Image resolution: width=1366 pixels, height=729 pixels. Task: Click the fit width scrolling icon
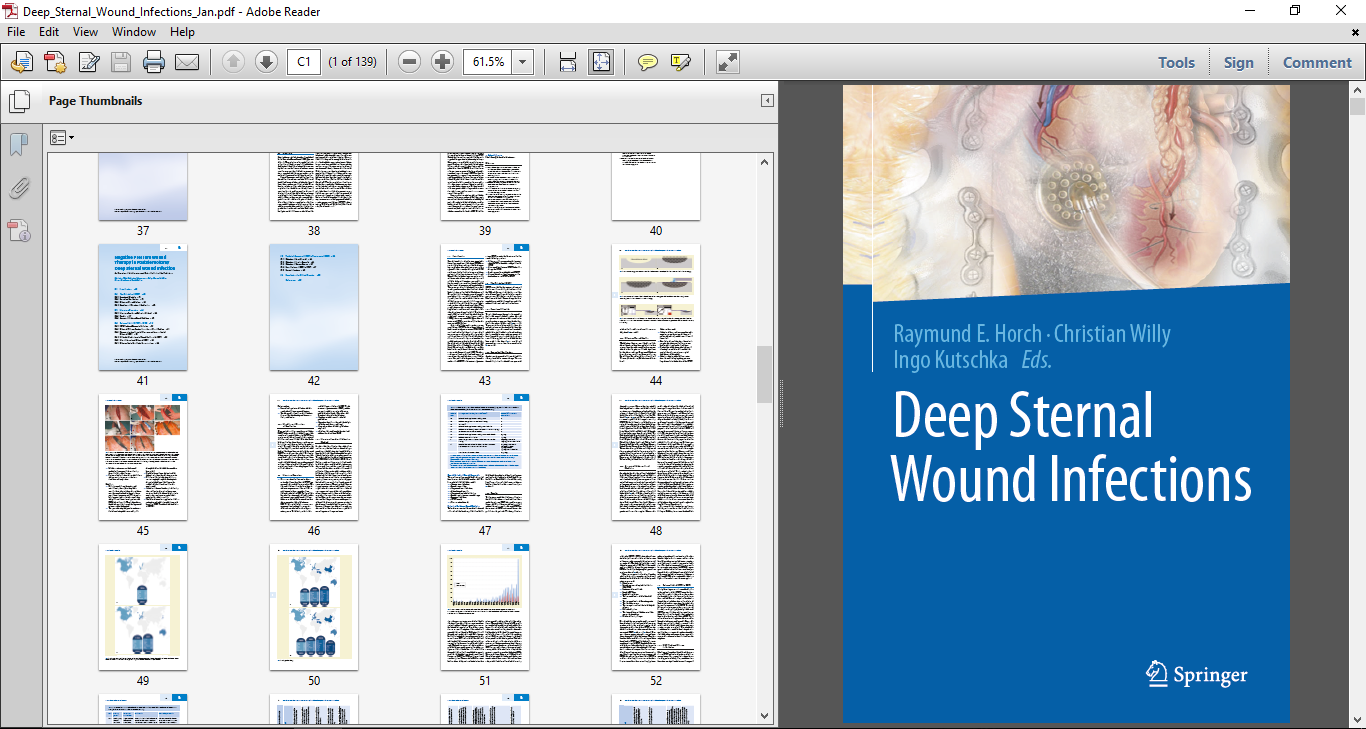[568, 62]
